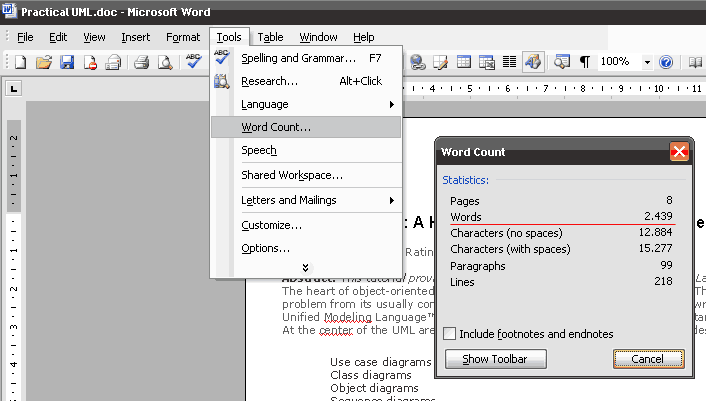Image resolution: width=706 pixels, height=401 pixels.
Task: Click the Print Preview icon
Action: click(164, 62)
